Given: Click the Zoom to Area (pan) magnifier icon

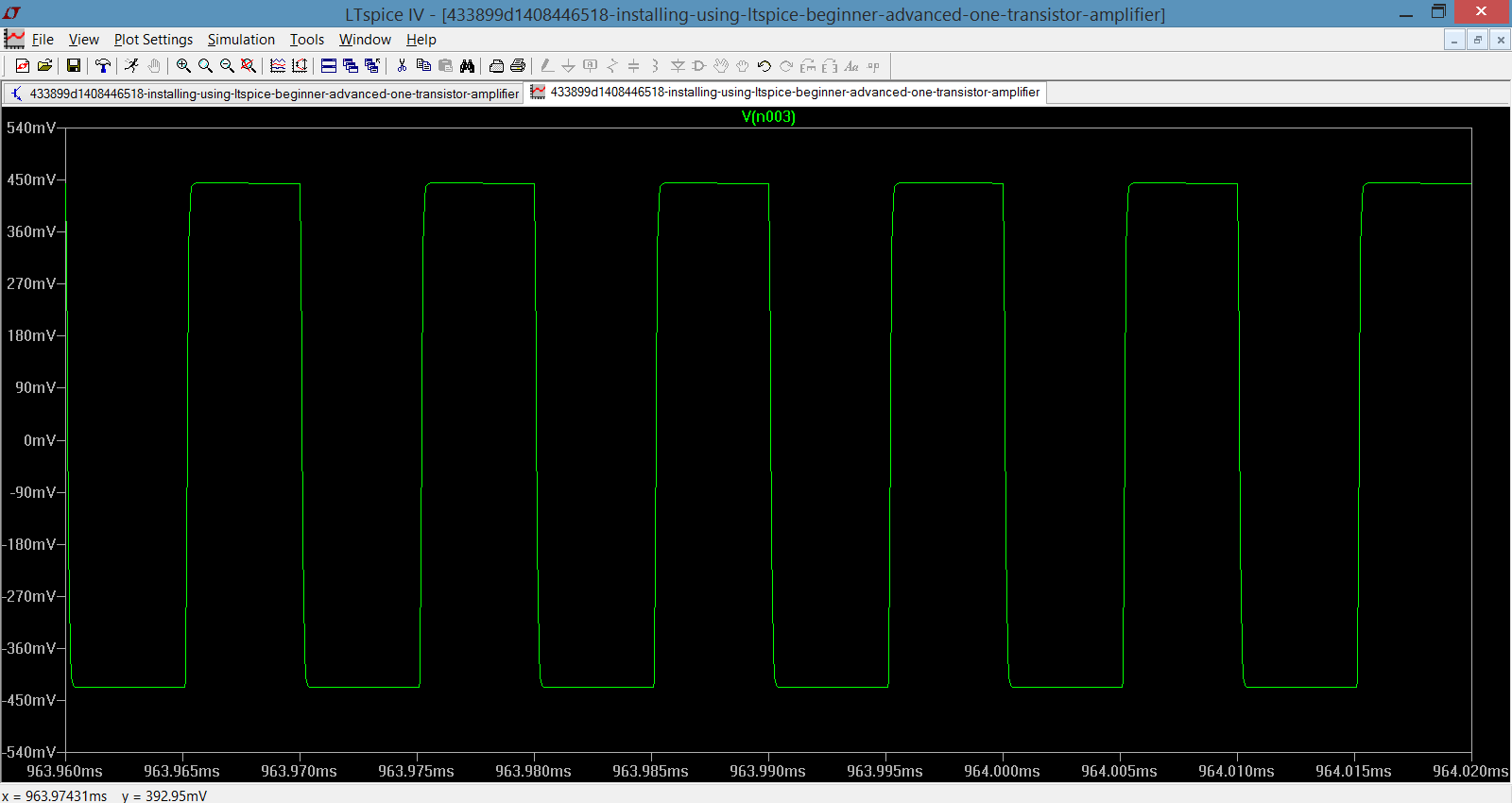Looking at the screenshot, I should pyautogui.click(x=205, y=65).
